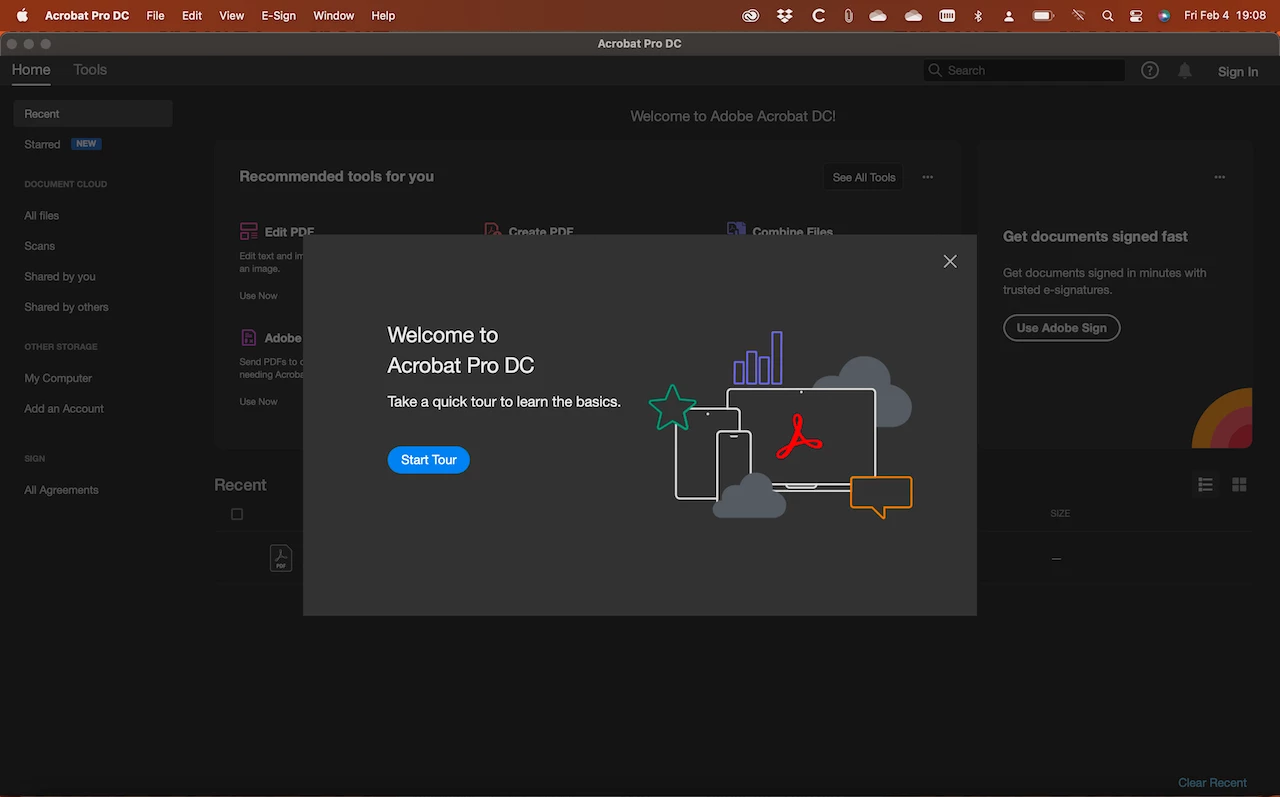1280x797 pixels.
Task: Click the Siri icon in menu bar
Action: point(1164,16)
